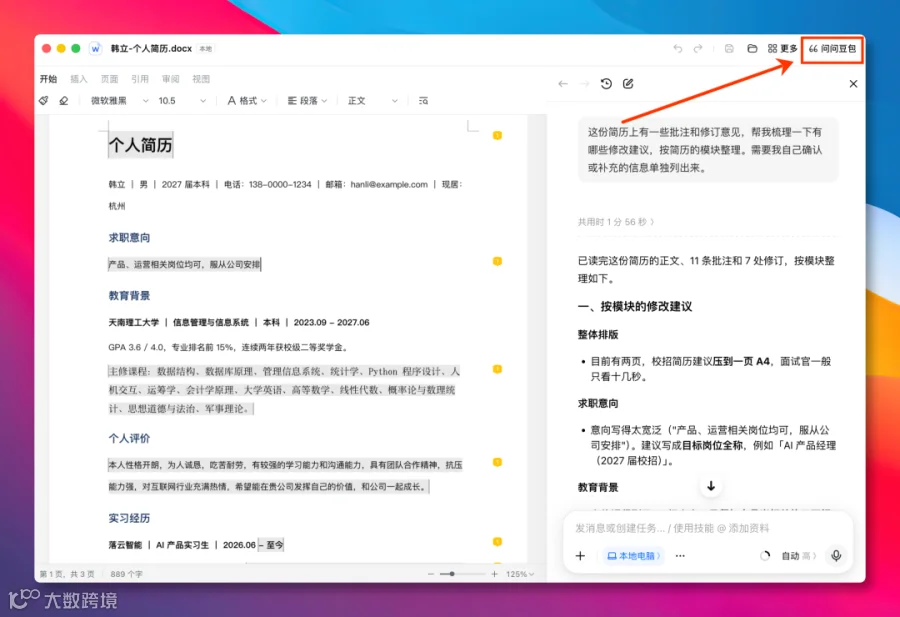Switch to the 审阅 tab
The image size is (900, 617).
point(170,79)
